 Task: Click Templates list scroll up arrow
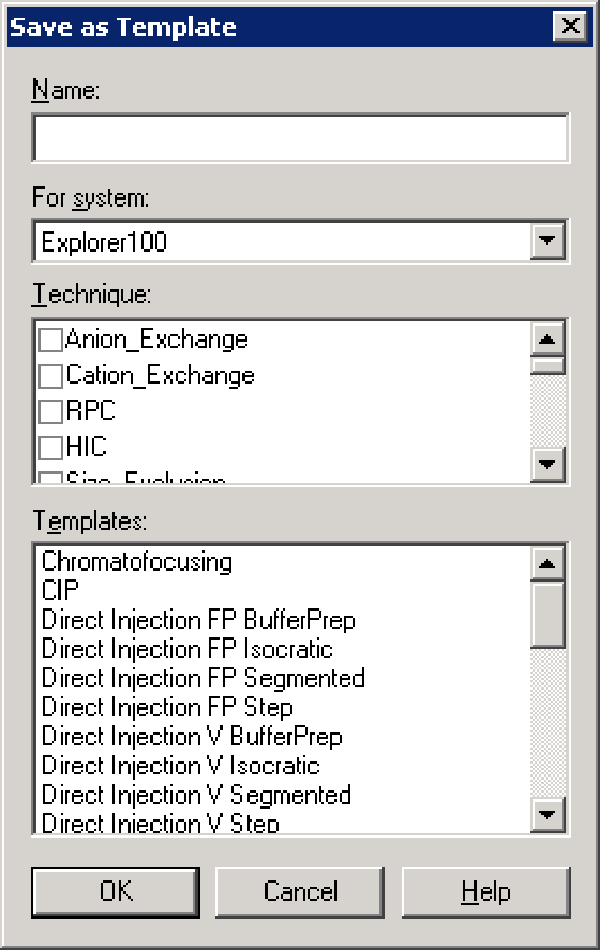point(547,563)
